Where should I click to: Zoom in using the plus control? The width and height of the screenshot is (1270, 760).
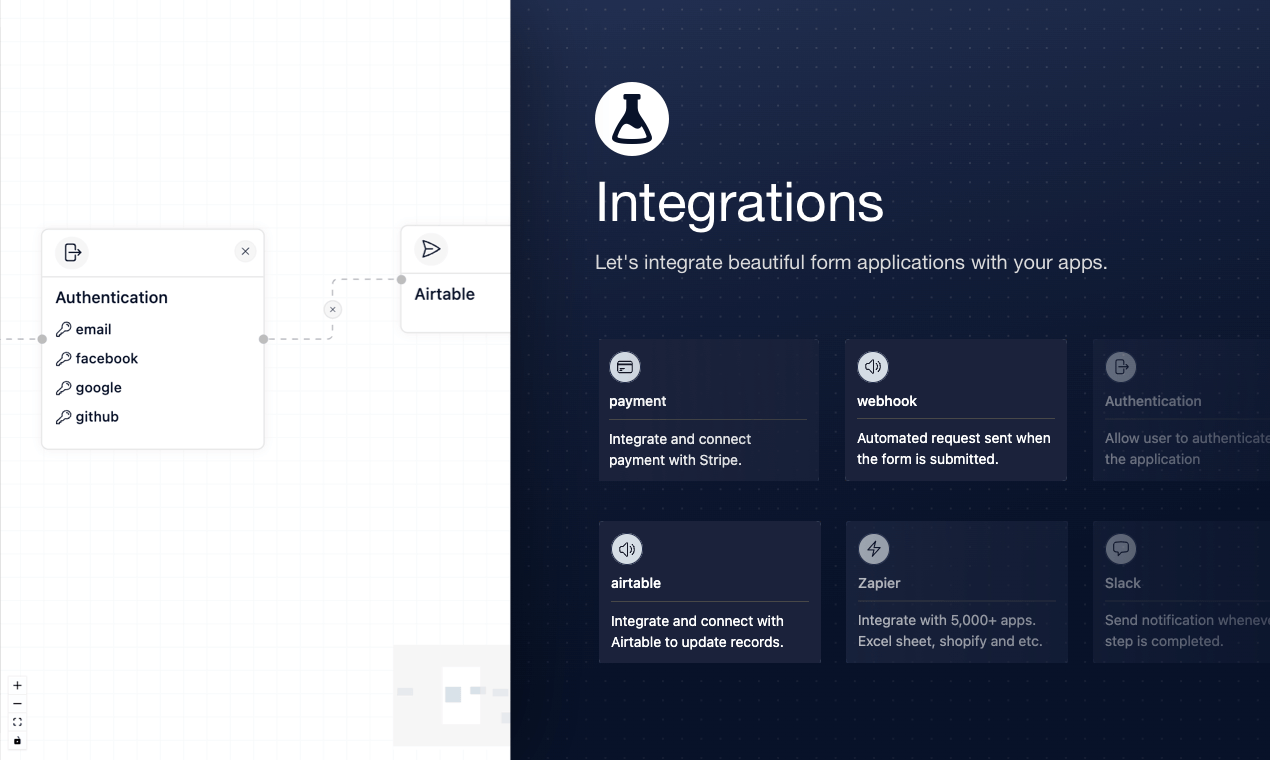pyautogui.click(x=17, y=685)
